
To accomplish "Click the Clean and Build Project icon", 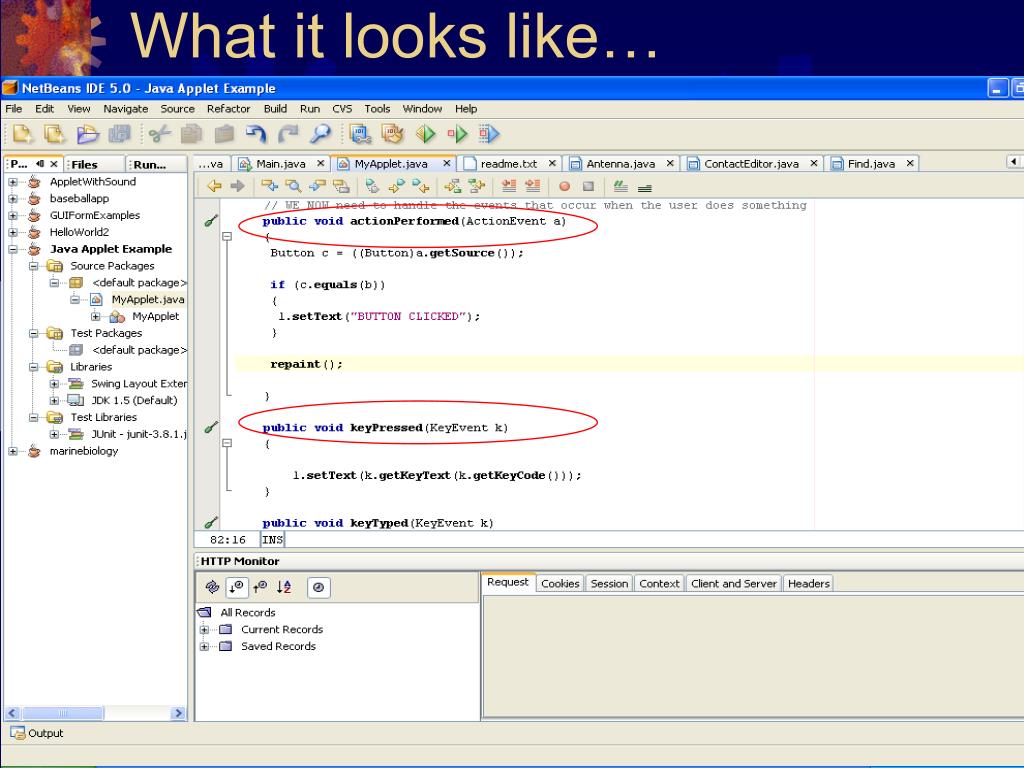I will point(392,134).
